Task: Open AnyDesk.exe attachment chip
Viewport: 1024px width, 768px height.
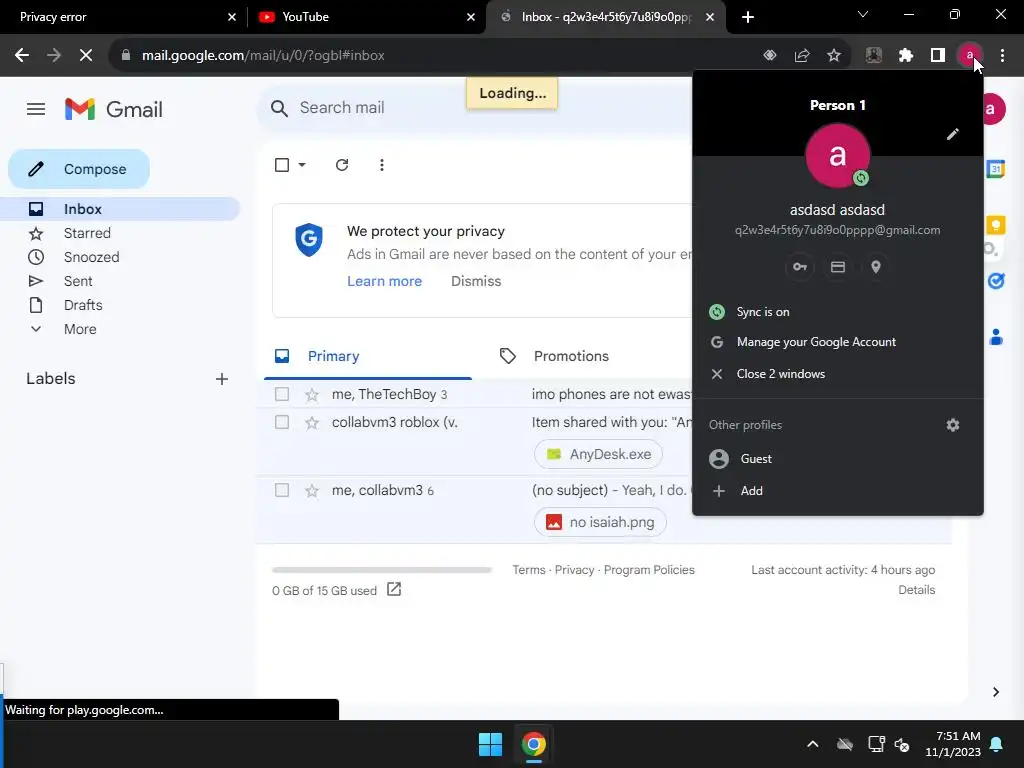Action: tap(598, 455)
